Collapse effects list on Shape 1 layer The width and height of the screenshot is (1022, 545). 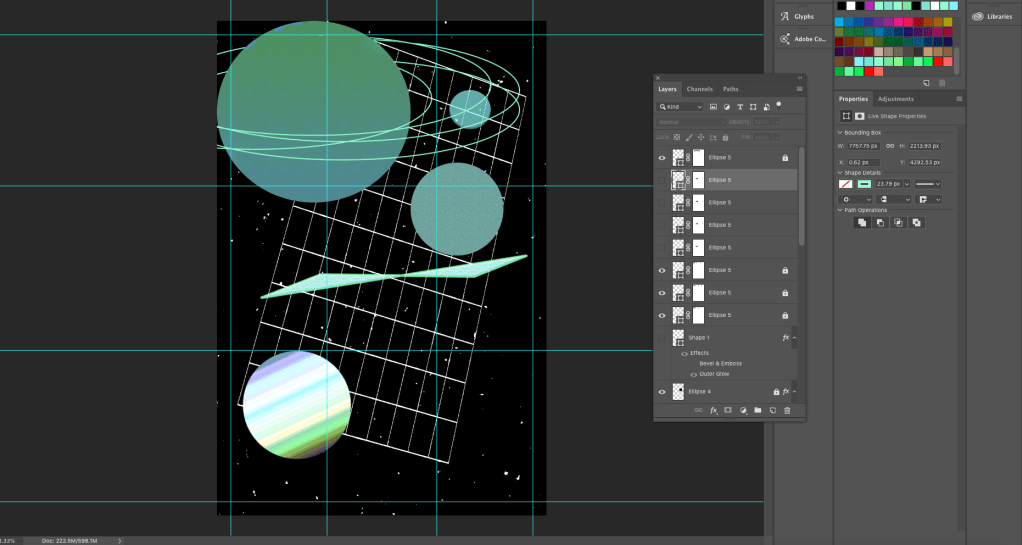(794, 338)
